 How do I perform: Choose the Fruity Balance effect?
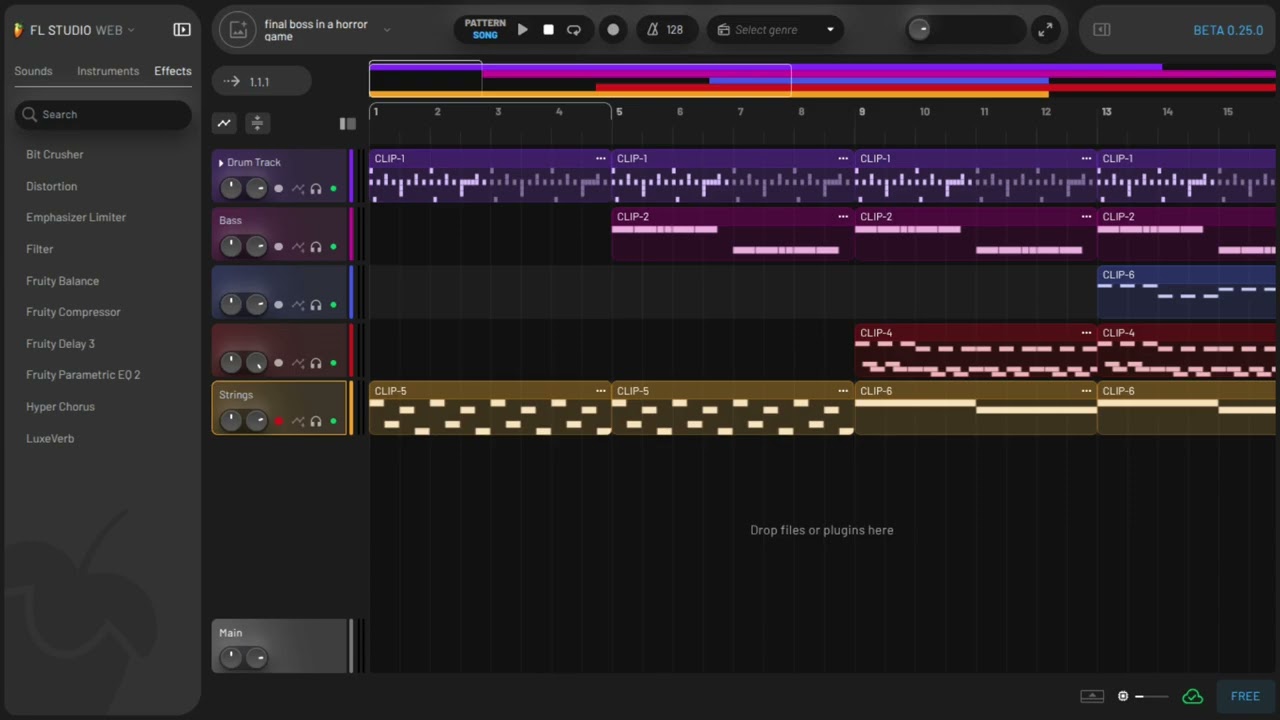tap(62, 281)
